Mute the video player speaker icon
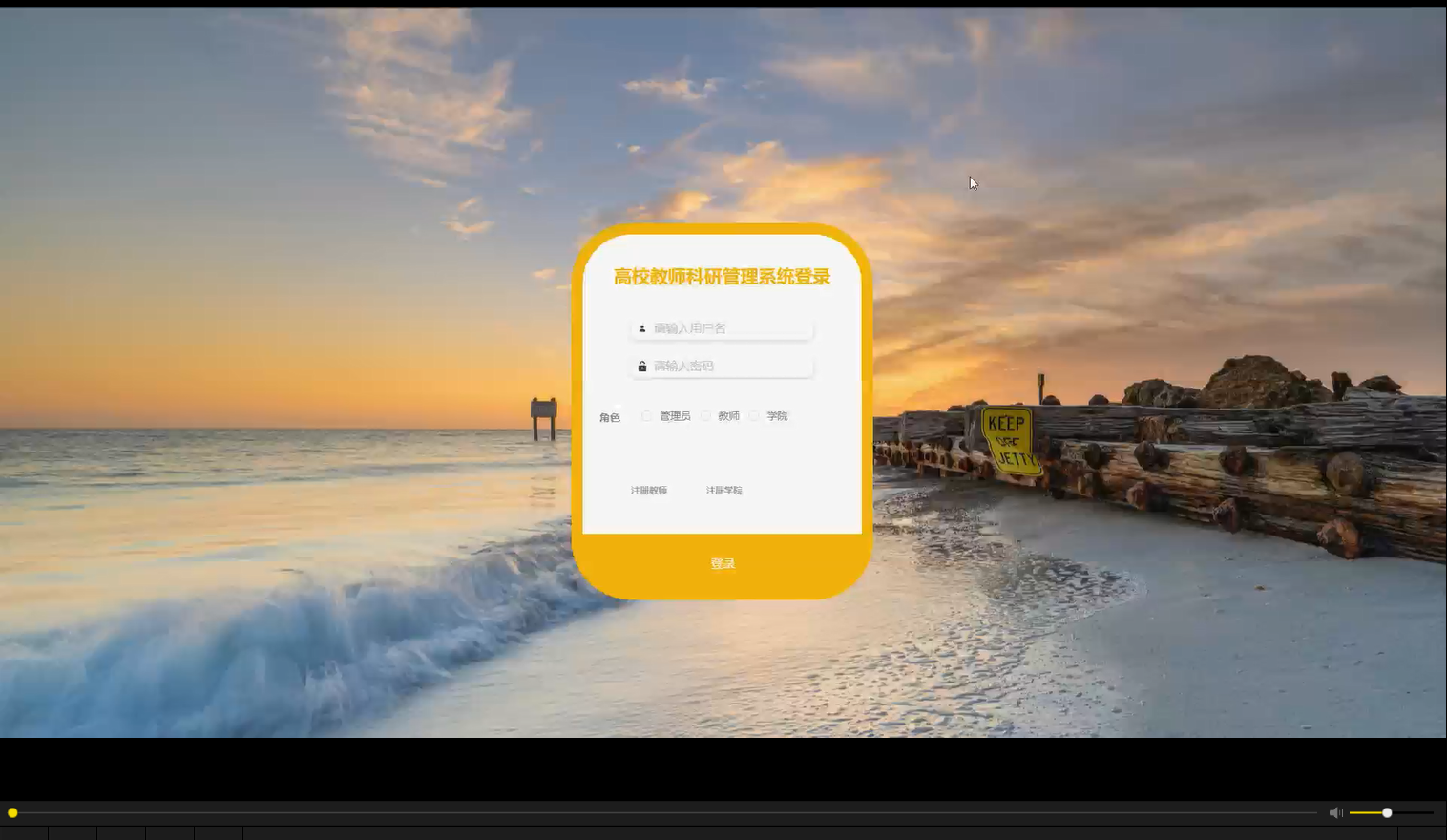This screenshot has height=840, width=1447. (x=1336, y=812)
